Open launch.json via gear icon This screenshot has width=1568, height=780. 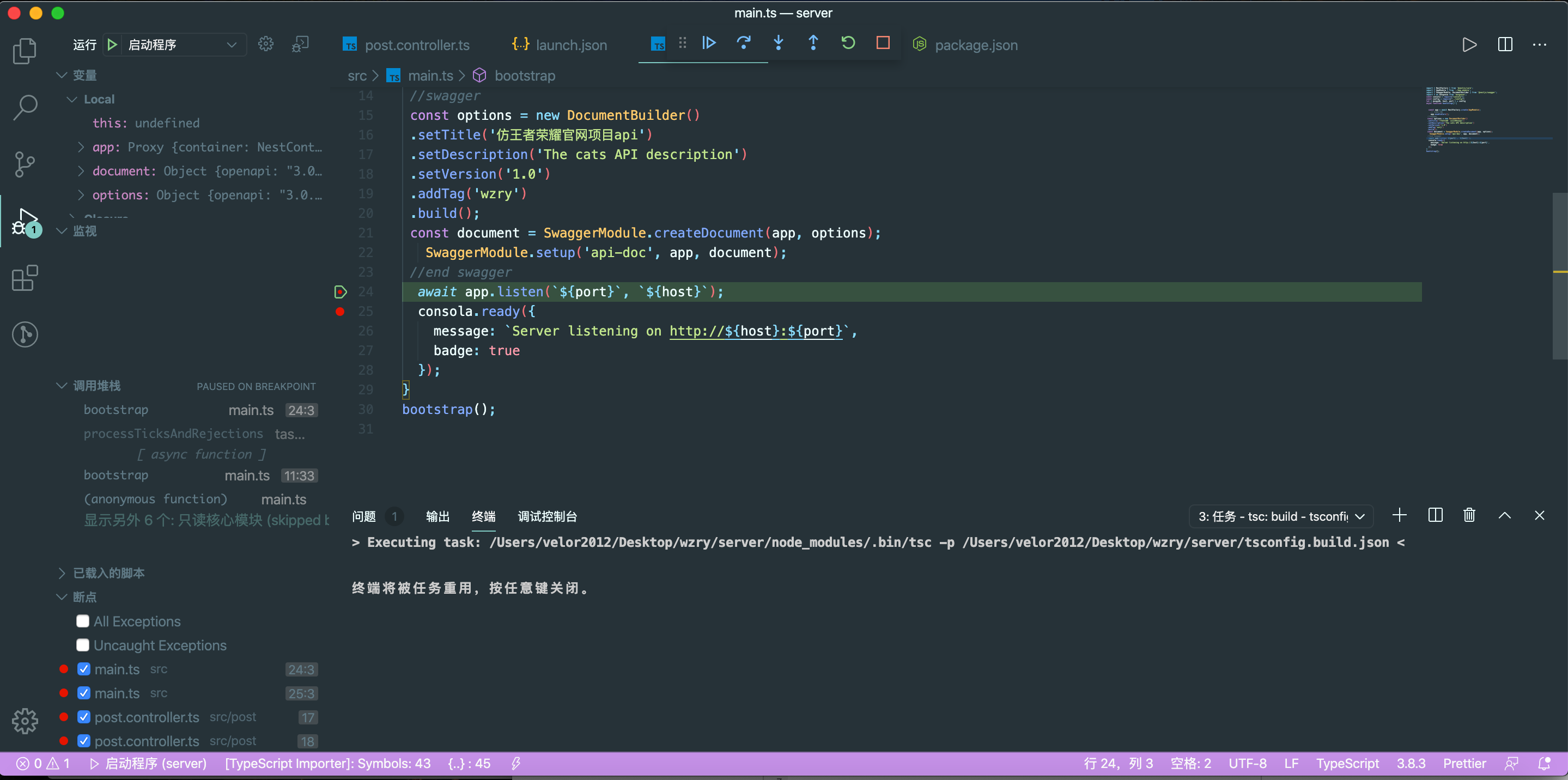click(265, 45)
